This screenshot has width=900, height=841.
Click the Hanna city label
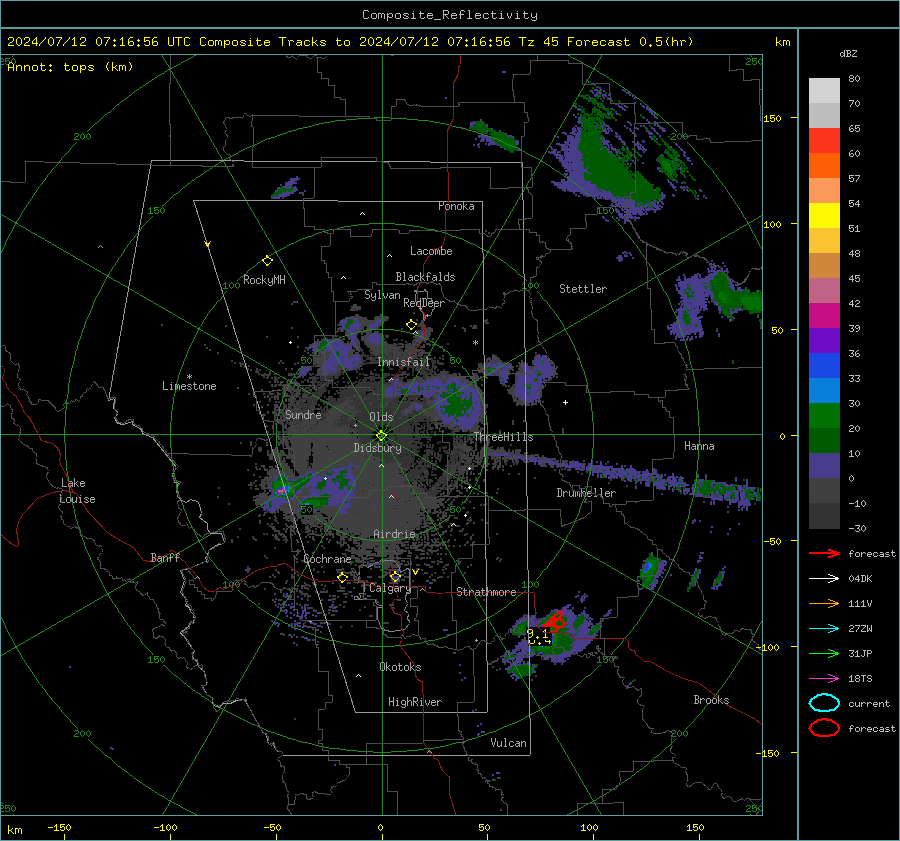pyautogui.click(x=699, y=446)
